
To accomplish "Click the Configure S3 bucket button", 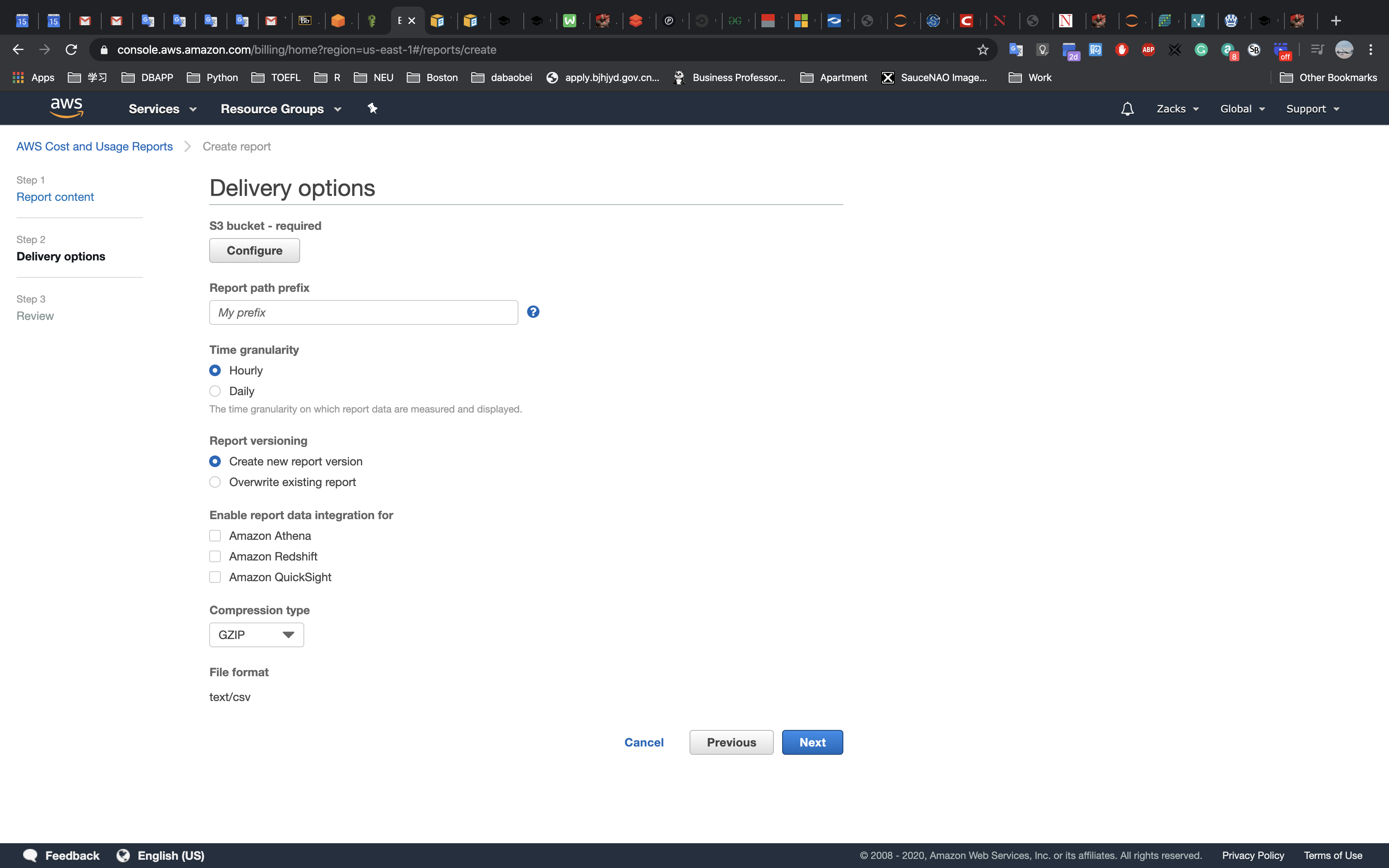I will [x=254, y=250].
